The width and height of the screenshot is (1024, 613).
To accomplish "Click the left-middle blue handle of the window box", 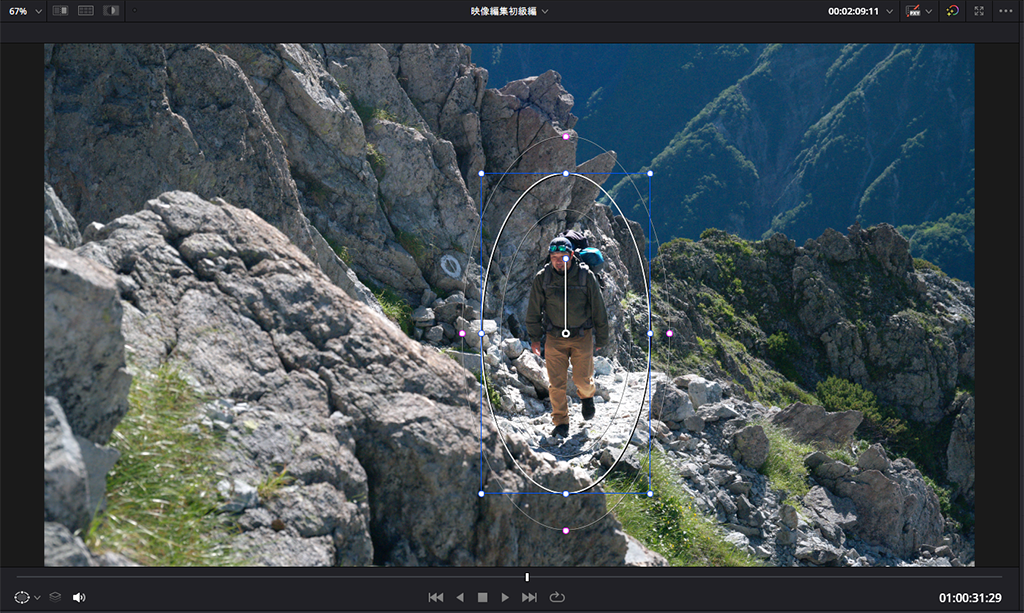I will click(x=481, y=334).
